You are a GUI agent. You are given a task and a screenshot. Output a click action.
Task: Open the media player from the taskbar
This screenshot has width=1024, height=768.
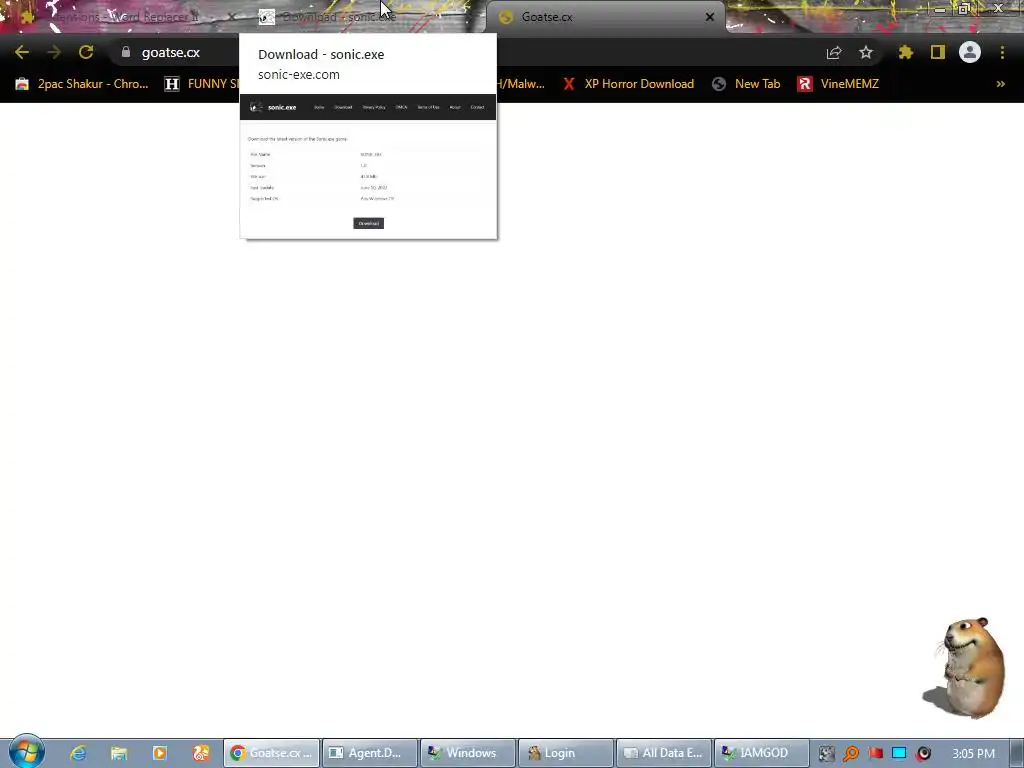[159, 753]
